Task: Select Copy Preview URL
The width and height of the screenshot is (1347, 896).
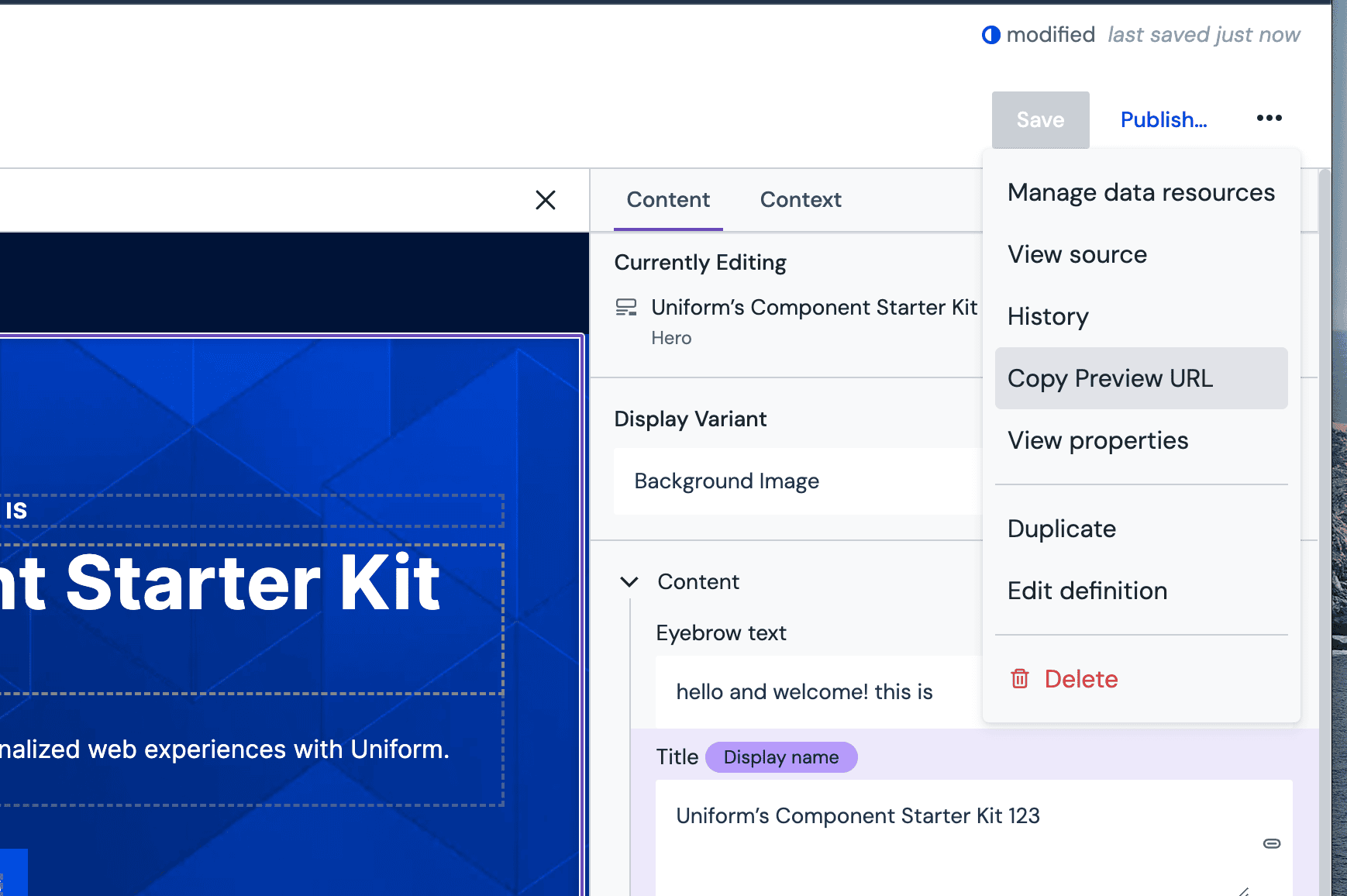Action: tap(1141, 378)
